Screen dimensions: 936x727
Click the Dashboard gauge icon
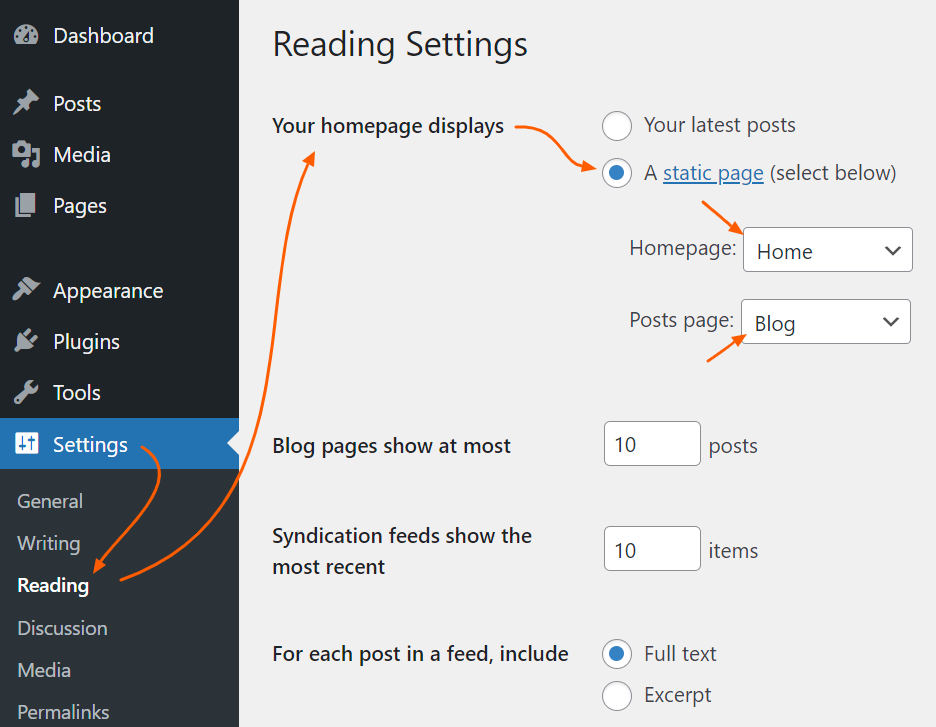(x=26, y=35)
